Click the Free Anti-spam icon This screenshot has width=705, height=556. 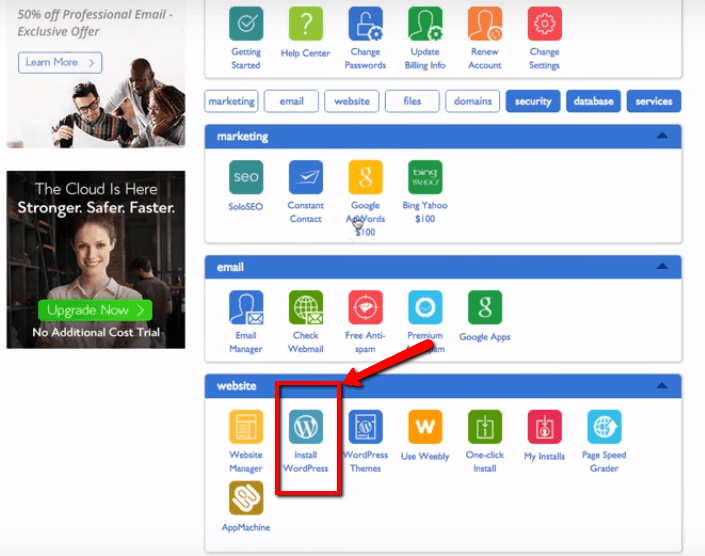[x=366, y=307]
